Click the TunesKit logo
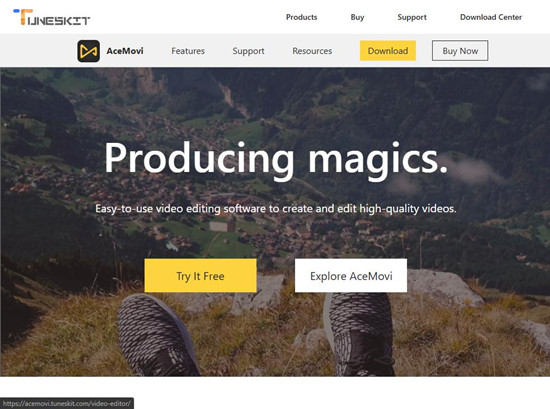 point(52,17)
